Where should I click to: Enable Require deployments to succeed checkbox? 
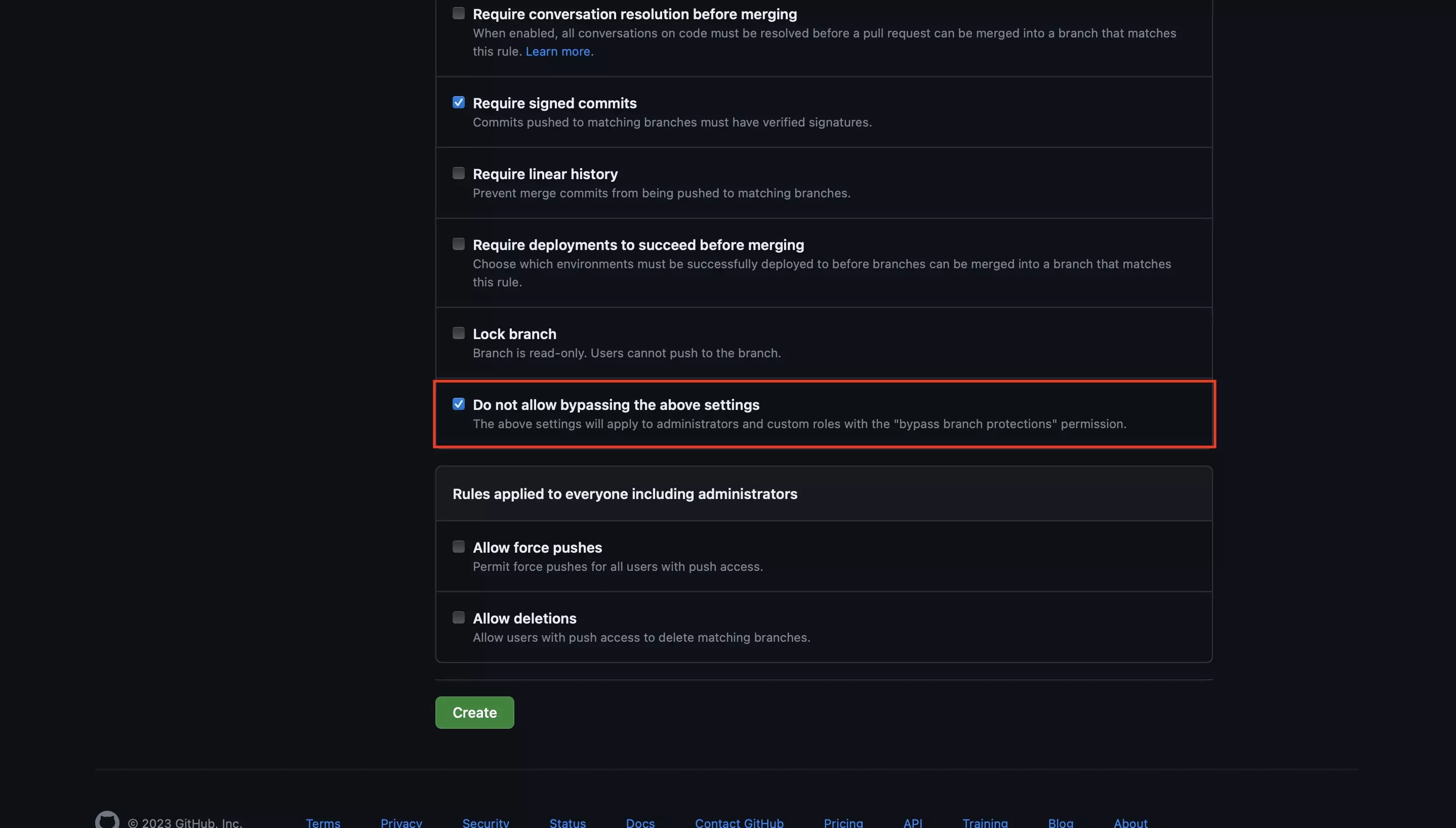(457, 244)
